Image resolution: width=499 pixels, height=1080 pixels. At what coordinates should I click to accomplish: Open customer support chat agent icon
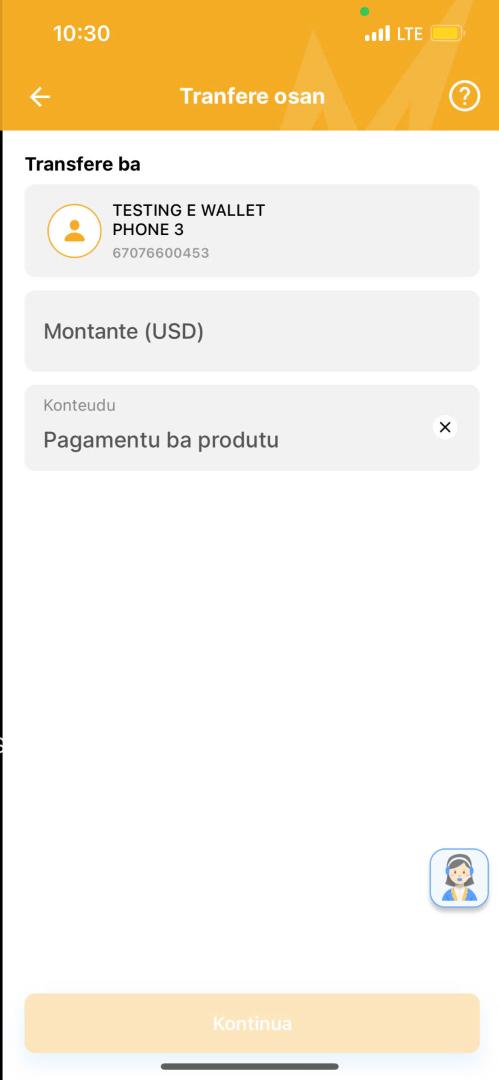(x=459, y=878)
